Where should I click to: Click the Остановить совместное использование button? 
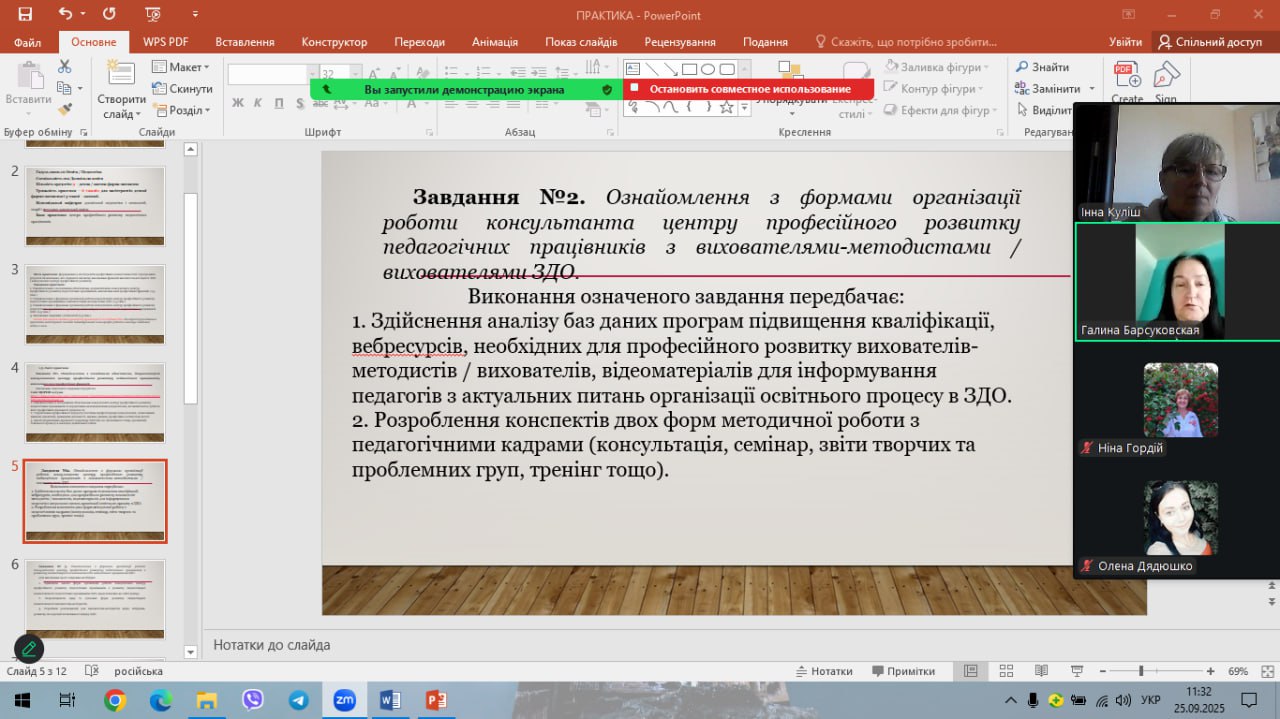[749, 89]
